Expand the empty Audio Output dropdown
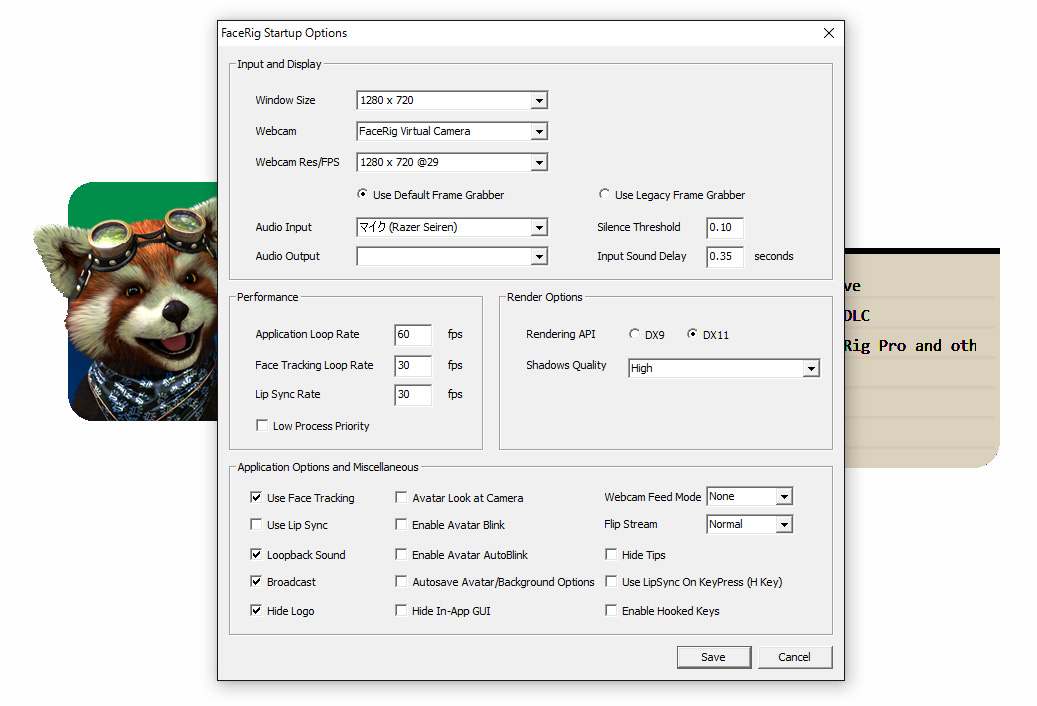 coord(539,257)
